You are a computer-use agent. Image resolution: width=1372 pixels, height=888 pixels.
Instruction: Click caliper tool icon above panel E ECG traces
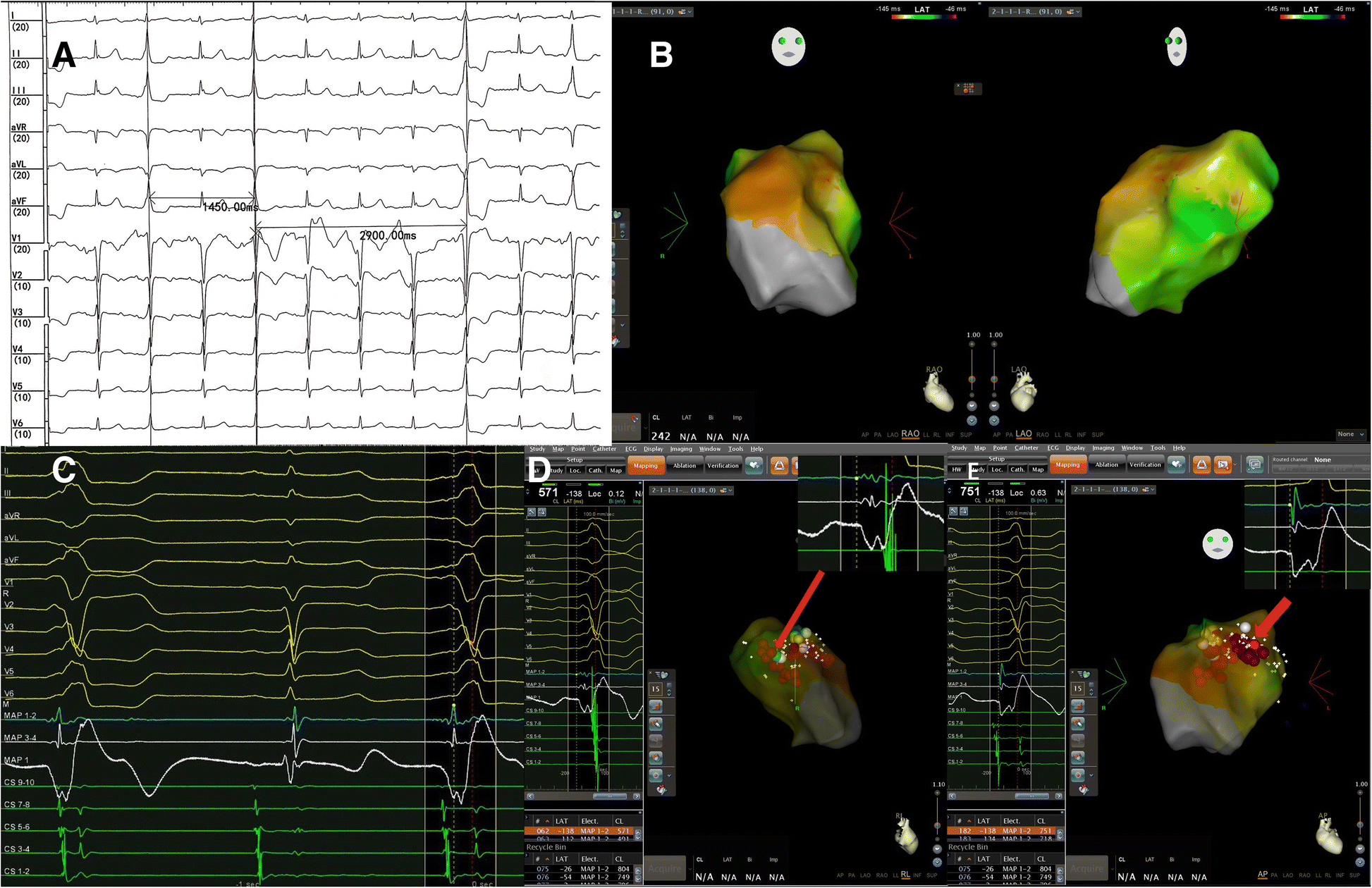tap(953, 512)
